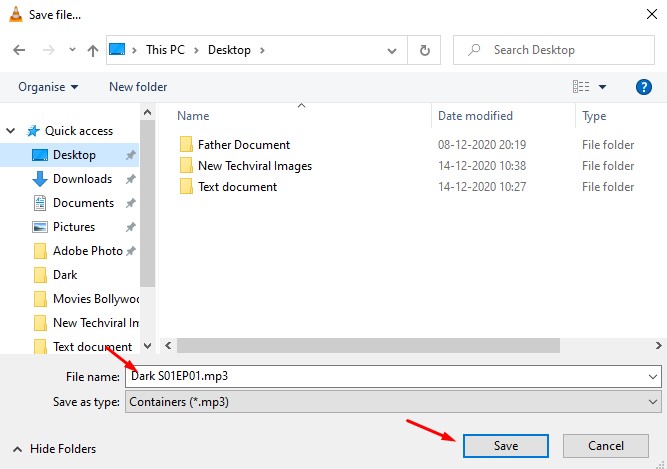This screenshot has width=667, height=469.
Task: Click the Forward navigation arrow
Action: [48, 50]
